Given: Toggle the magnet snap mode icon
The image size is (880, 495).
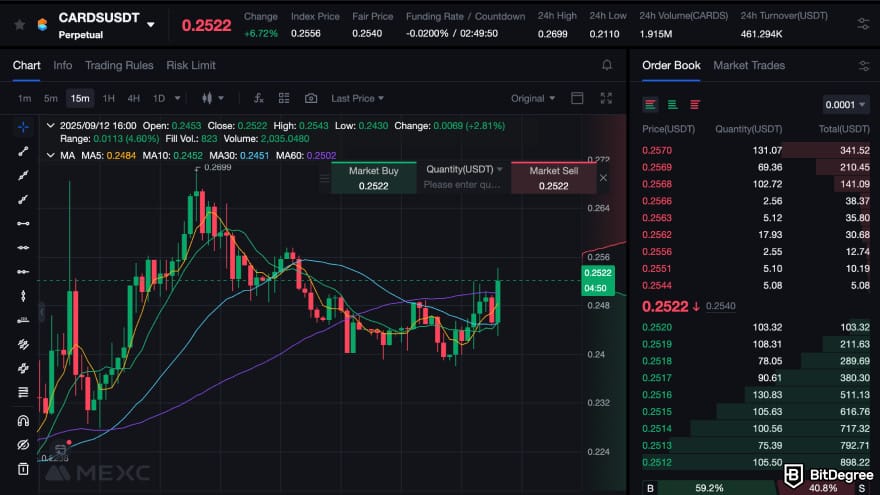Looking at the screenshot, I should click(23, 420).
